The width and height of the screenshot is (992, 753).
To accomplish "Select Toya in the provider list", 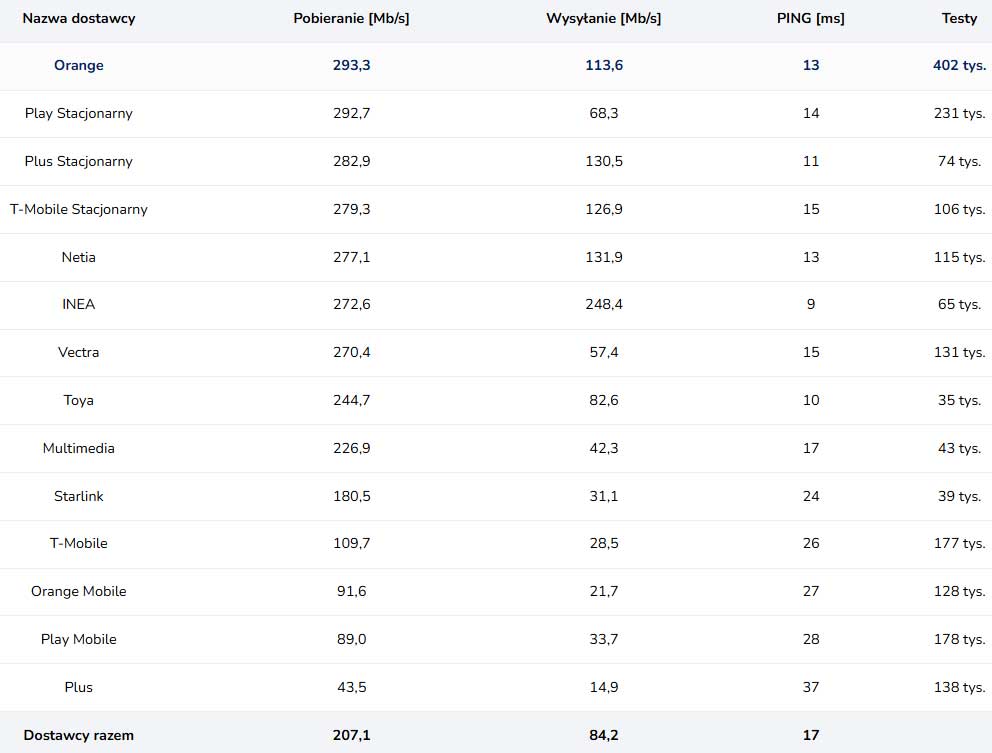I will click(x=79, y=400).
